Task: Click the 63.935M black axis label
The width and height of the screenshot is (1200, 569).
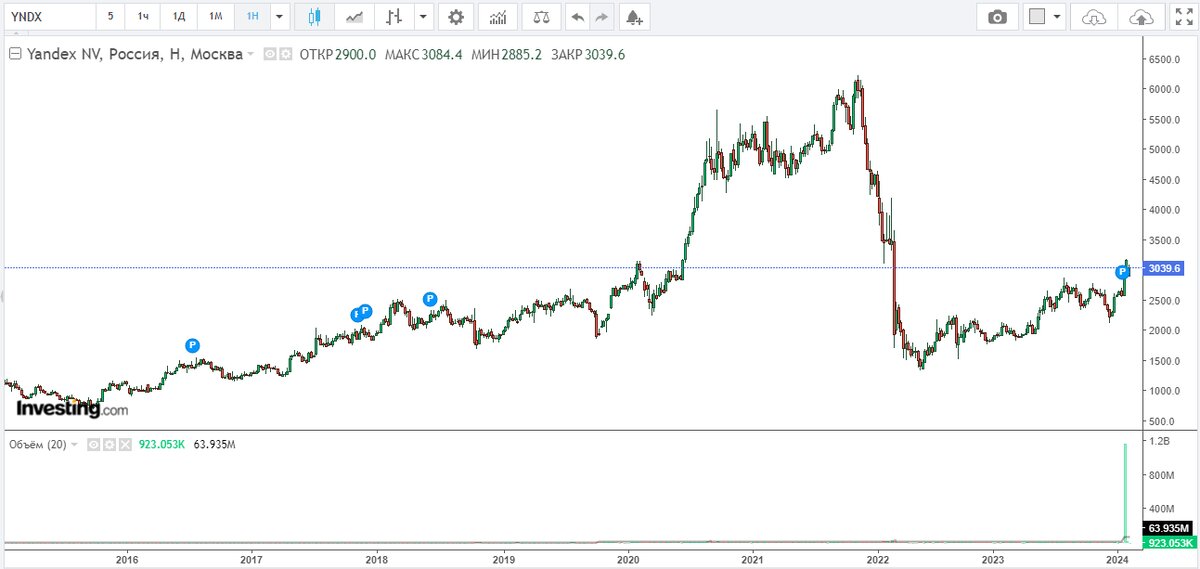Action: coord(1168,527)
